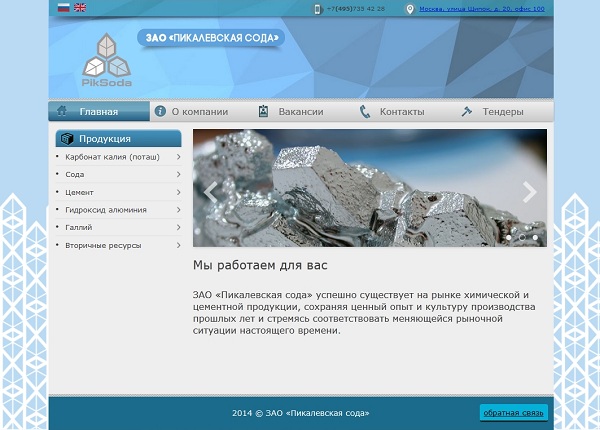600x430 pixels.
Task: Show next slide with right arrow
Action: pos(530,192)
